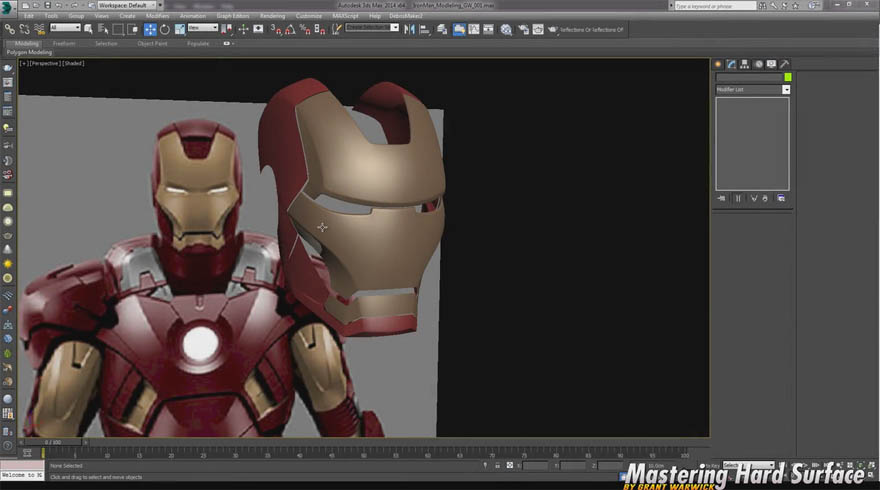Toggle Window/Crossing selection mode

(132, 29)
